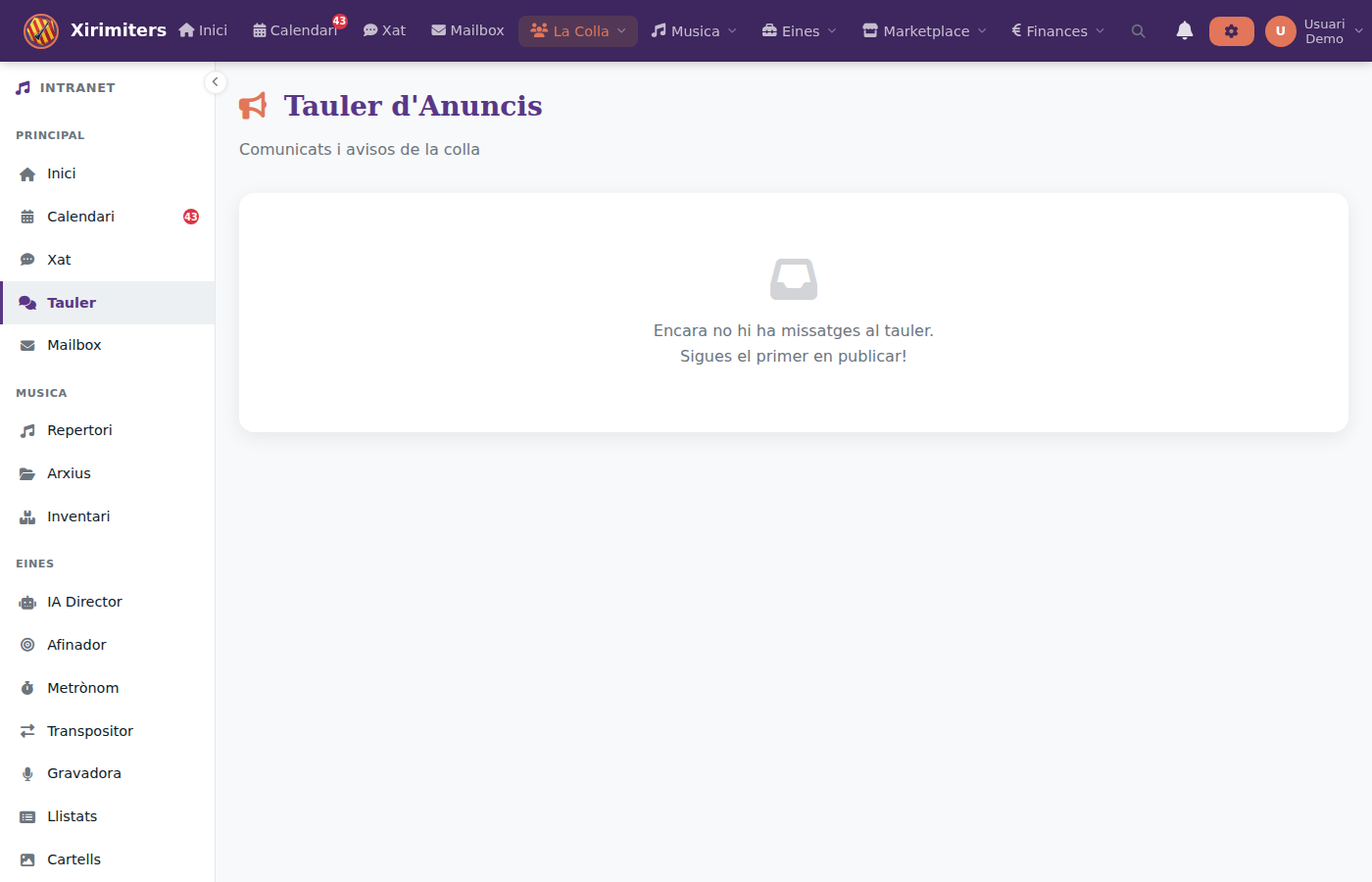Collapse the sidebar with the chevron toggle
Screen dimensions: 1372x882
tap(215, 82)
